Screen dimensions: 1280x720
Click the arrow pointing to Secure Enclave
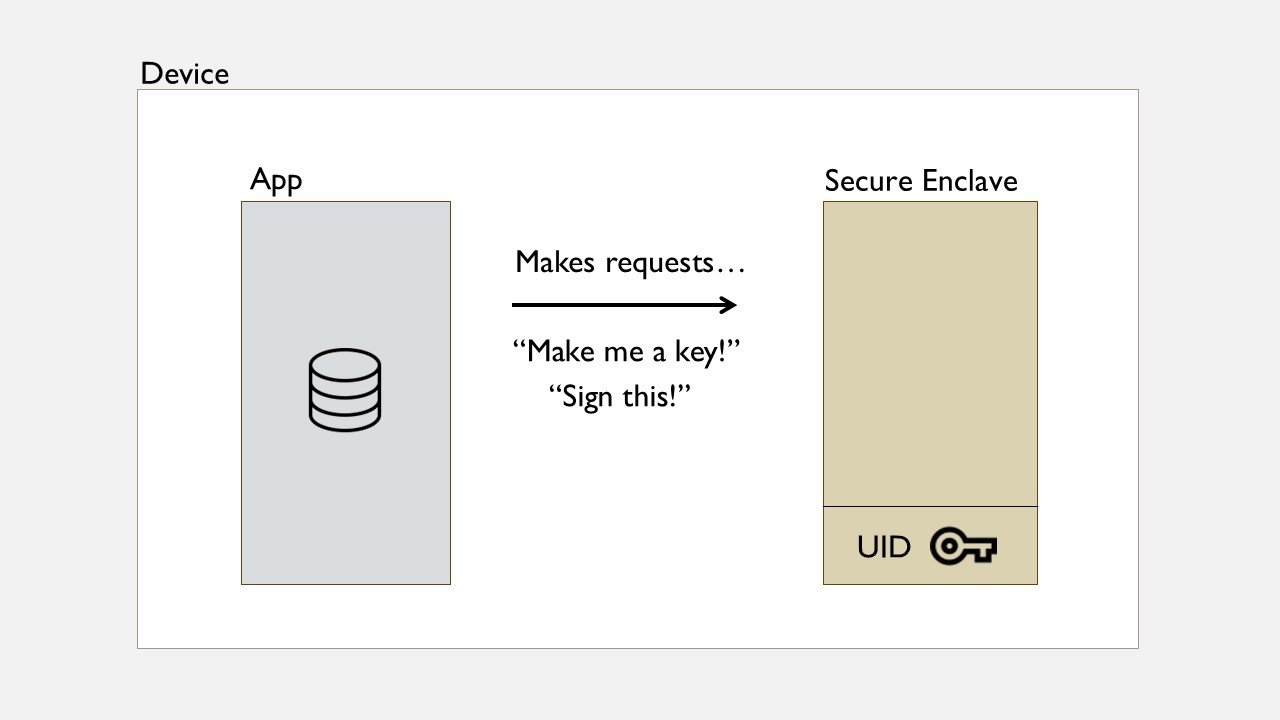(x=625, y=305)
